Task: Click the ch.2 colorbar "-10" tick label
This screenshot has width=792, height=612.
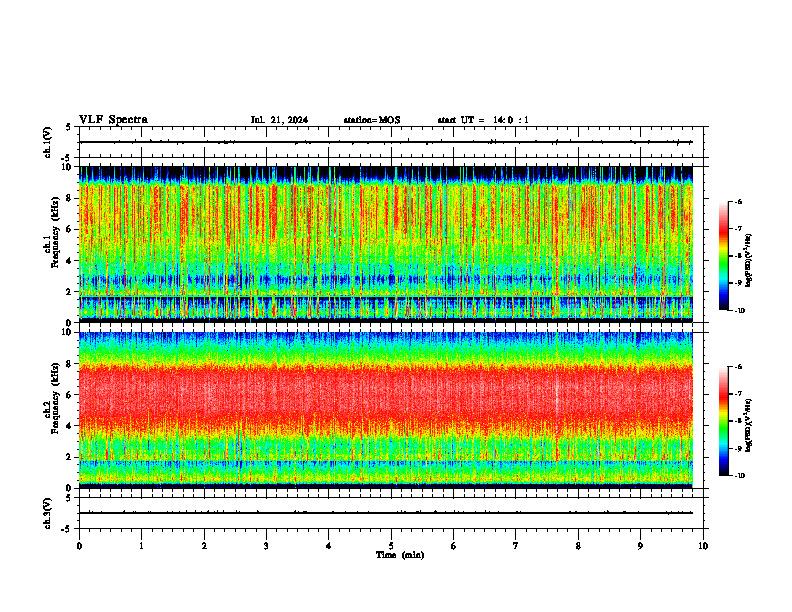Action: point(739,476)
